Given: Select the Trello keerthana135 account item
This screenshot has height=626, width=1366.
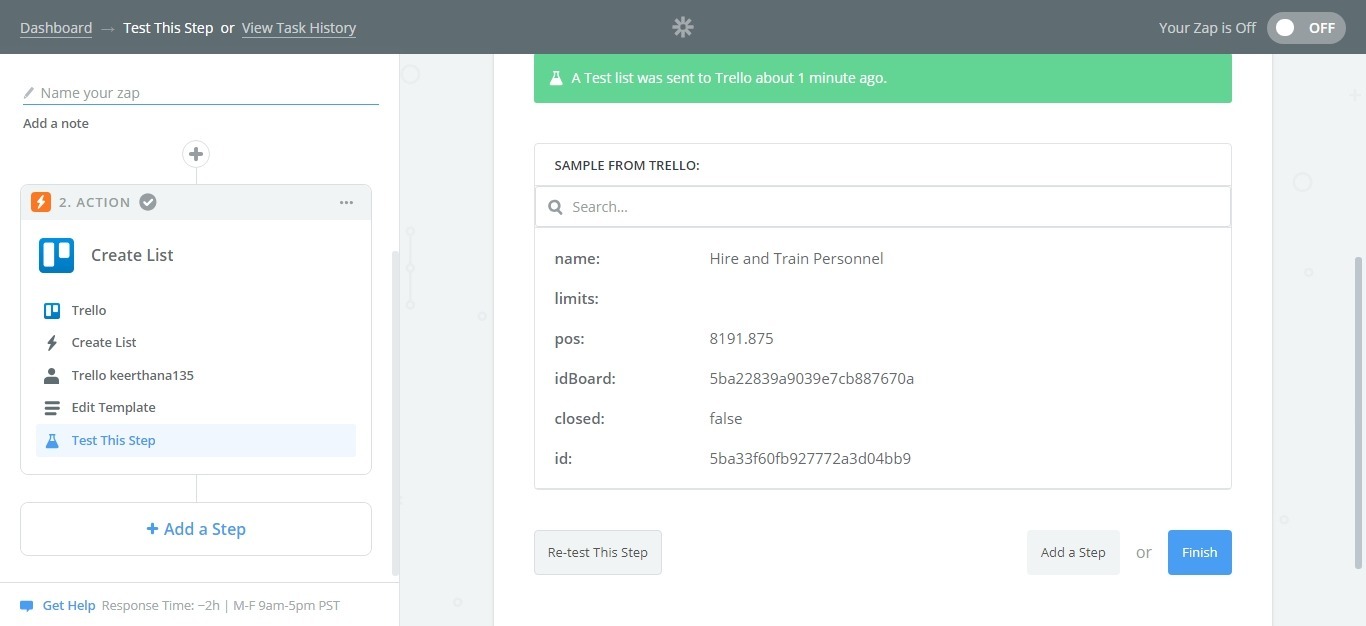Looking at the screenshot, I should (196, 375).
